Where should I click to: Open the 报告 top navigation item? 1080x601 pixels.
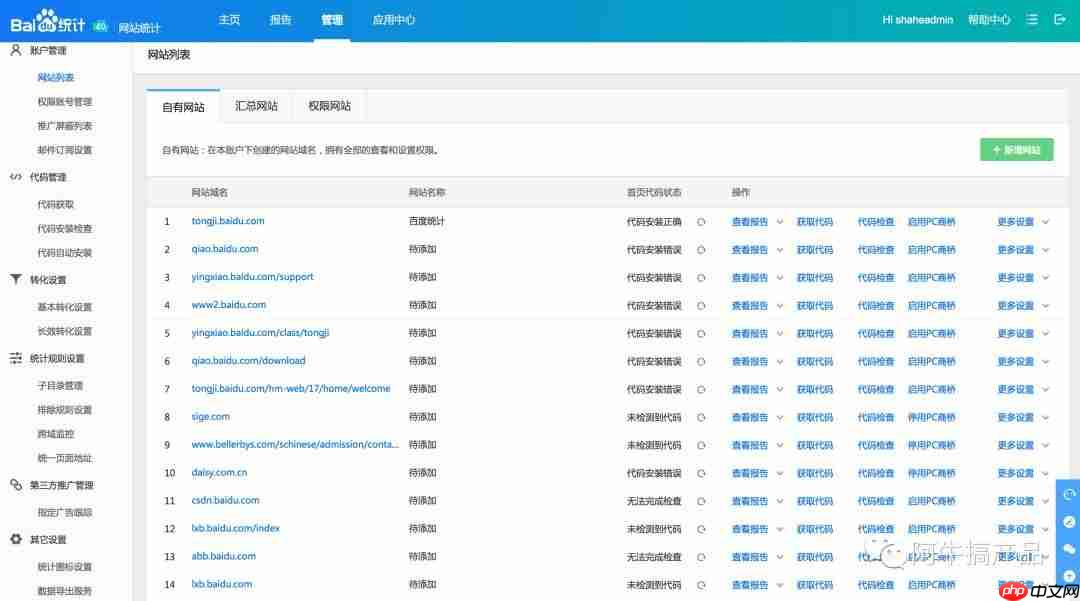280,20
